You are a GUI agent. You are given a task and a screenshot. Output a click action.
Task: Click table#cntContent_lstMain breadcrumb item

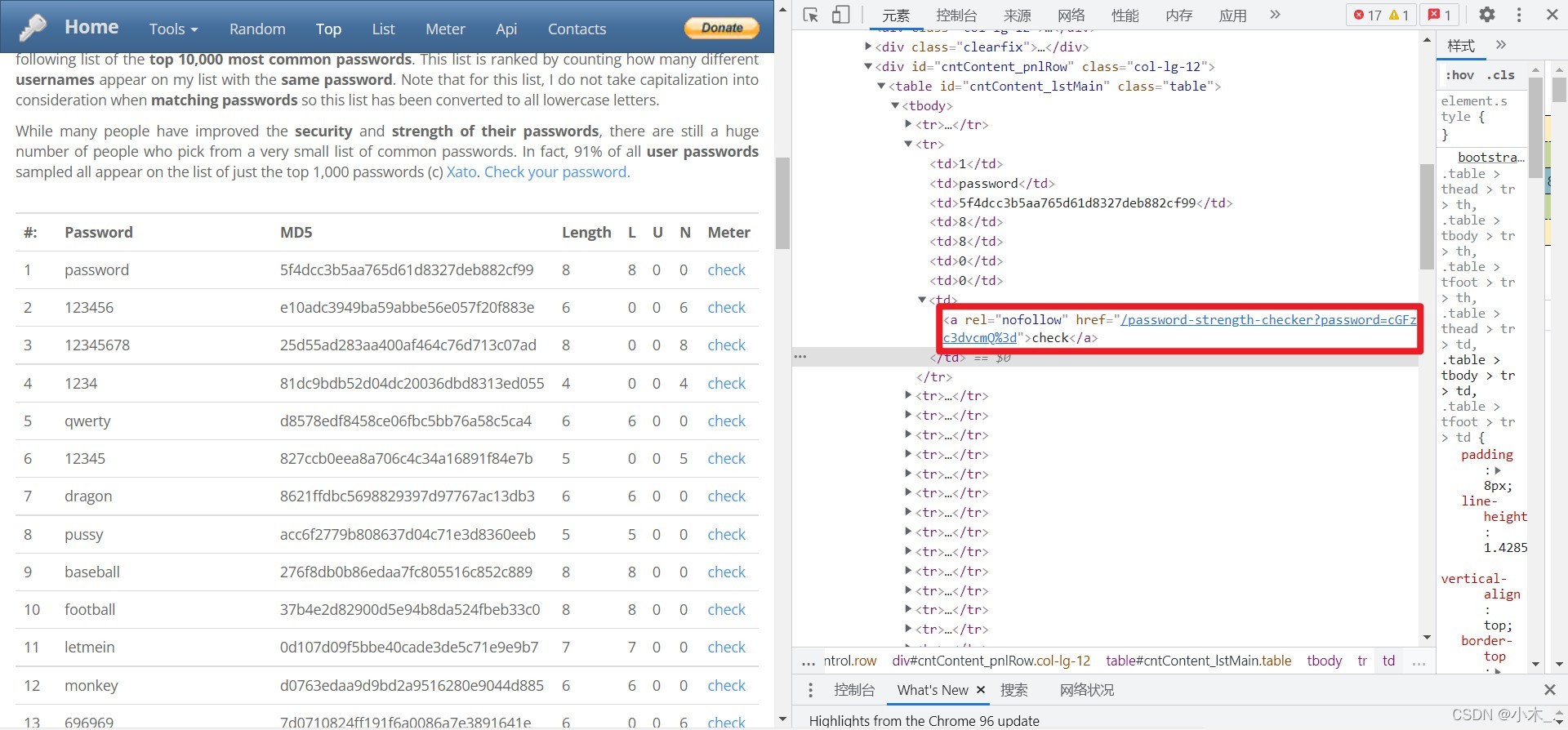(x=1198, y=661)
